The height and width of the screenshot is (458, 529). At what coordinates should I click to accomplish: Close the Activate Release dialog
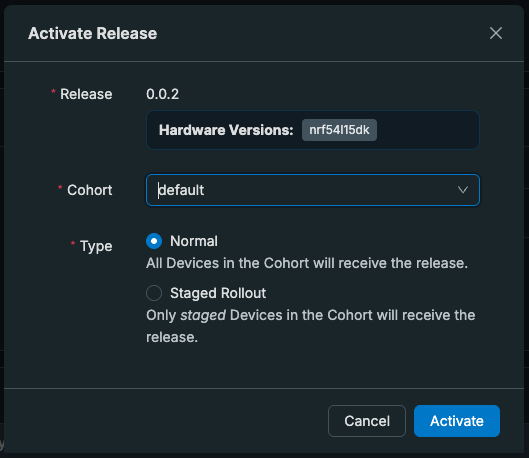click(496, 33)
